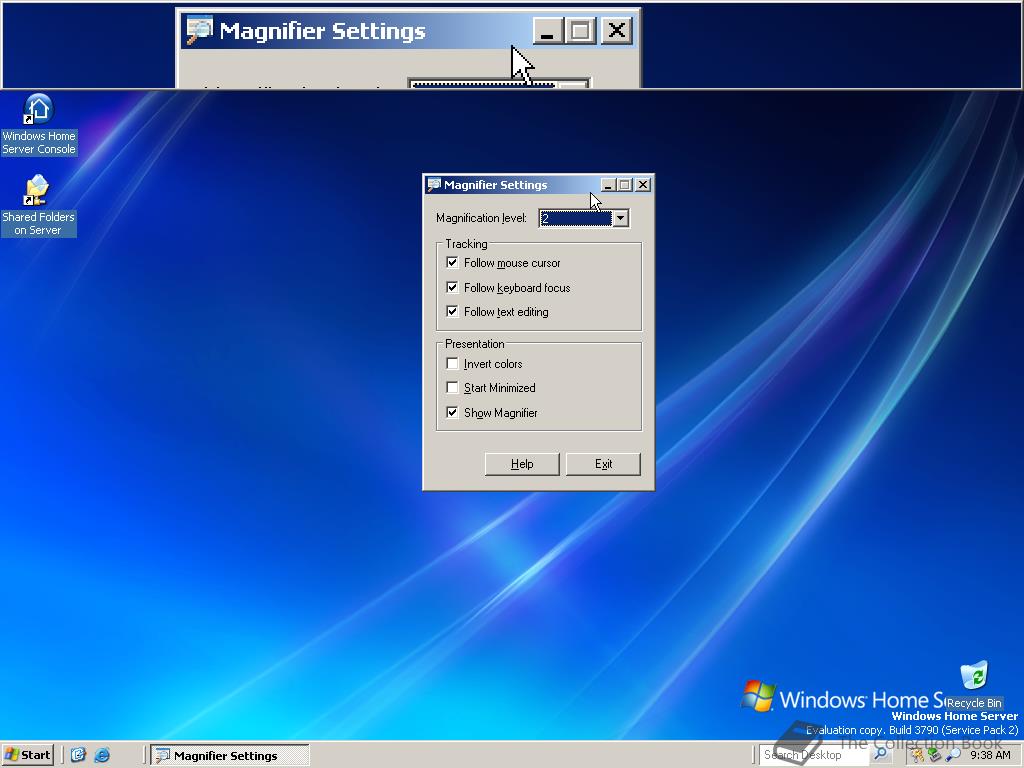
Task: Click the clock showing 9:38 AM
Action: pyautogui.click(x=990, y=755)
